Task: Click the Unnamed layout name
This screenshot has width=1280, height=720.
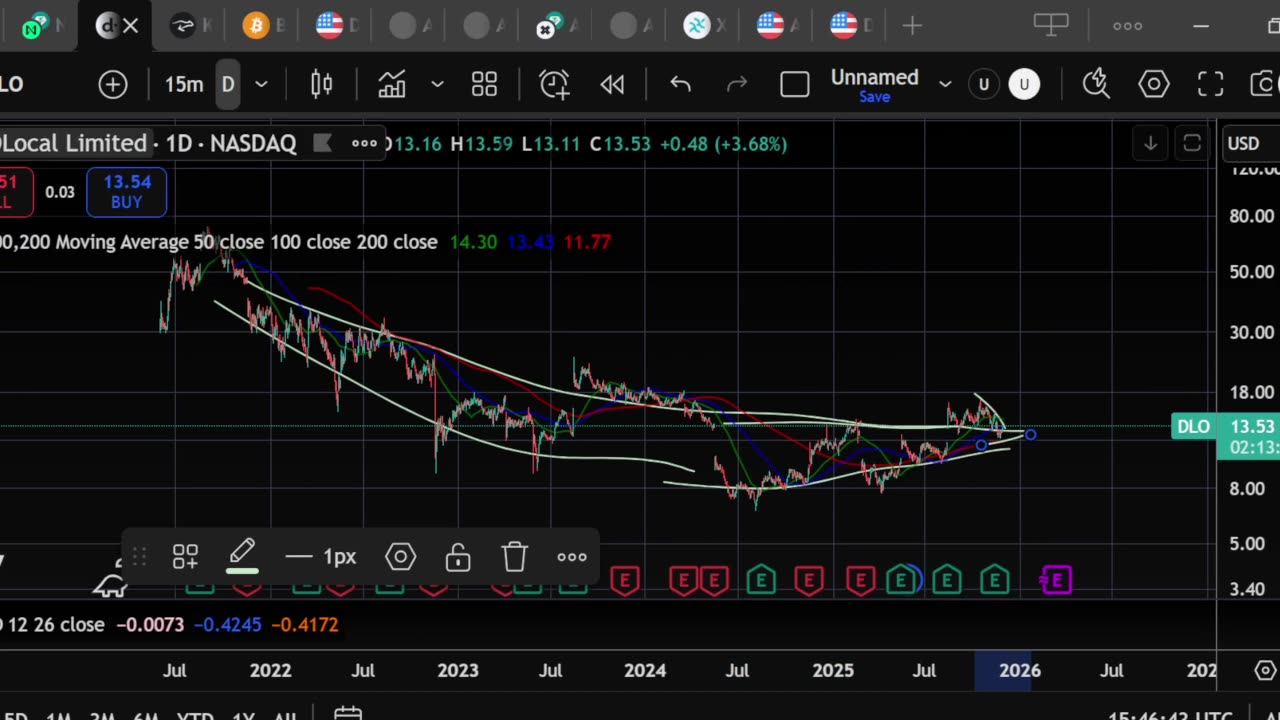Action: [x=875, y=77]
